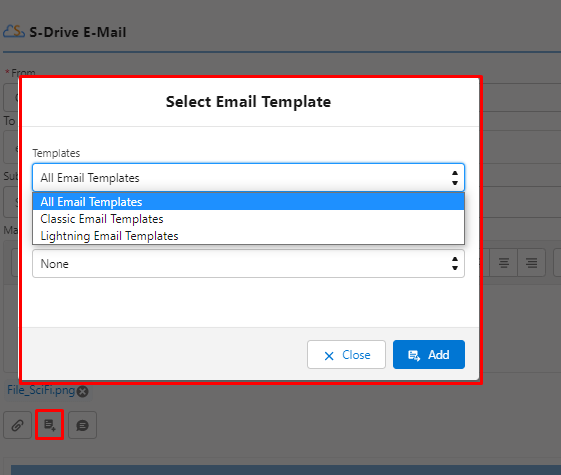The height and width of the screenshot is (475, 561).
Task: Remove the File_SciFi.png attachment
Action: pyautogui.click(x=83, y=391)
